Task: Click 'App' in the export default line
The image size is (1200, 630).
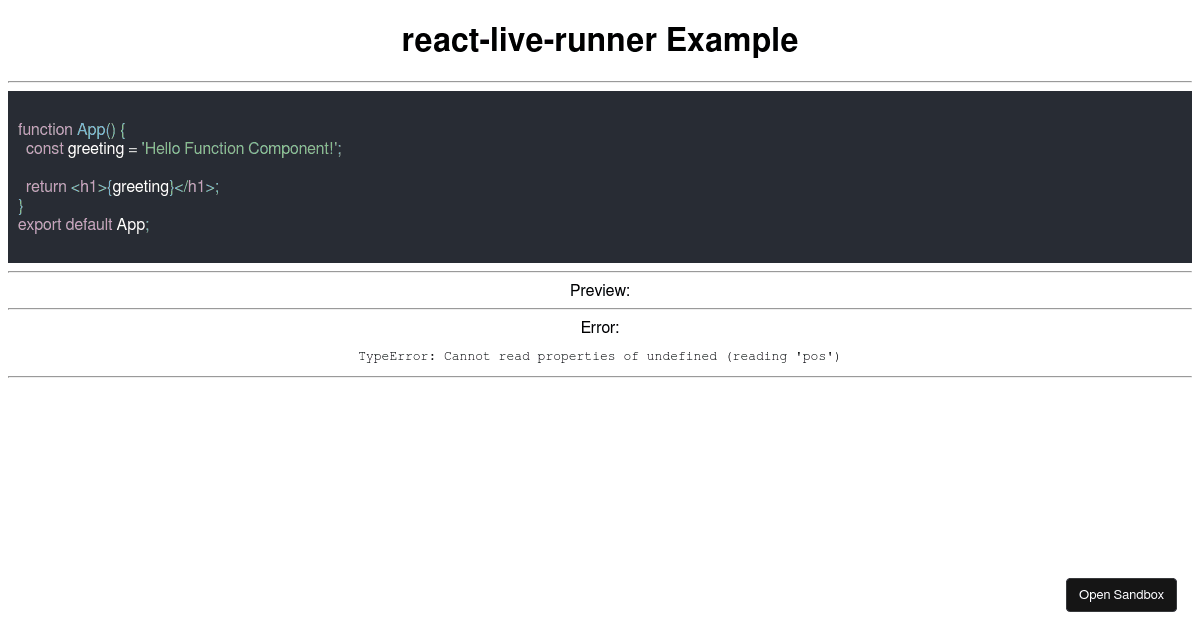Action: [x=130, y=225]
